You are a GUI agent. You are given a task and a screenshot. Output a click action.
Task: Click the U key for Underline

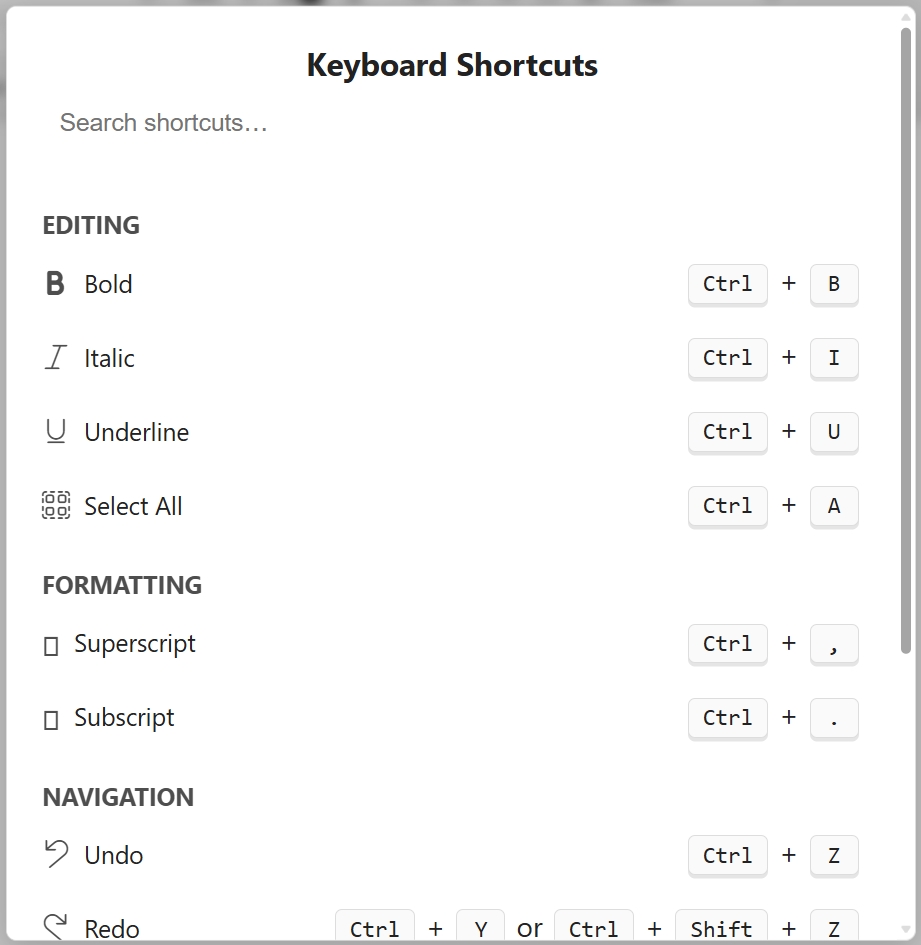[834, 432]
